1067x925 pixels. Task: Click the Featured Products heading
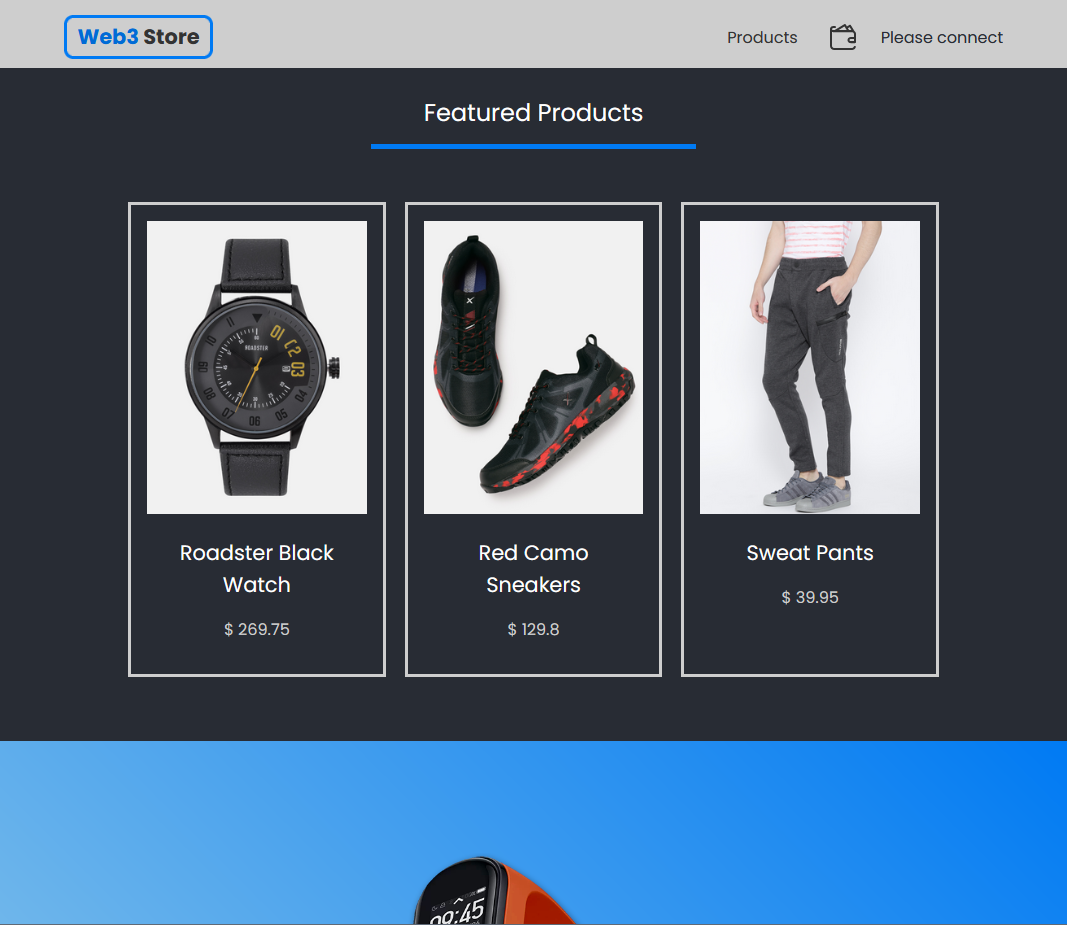pos(534,113)
